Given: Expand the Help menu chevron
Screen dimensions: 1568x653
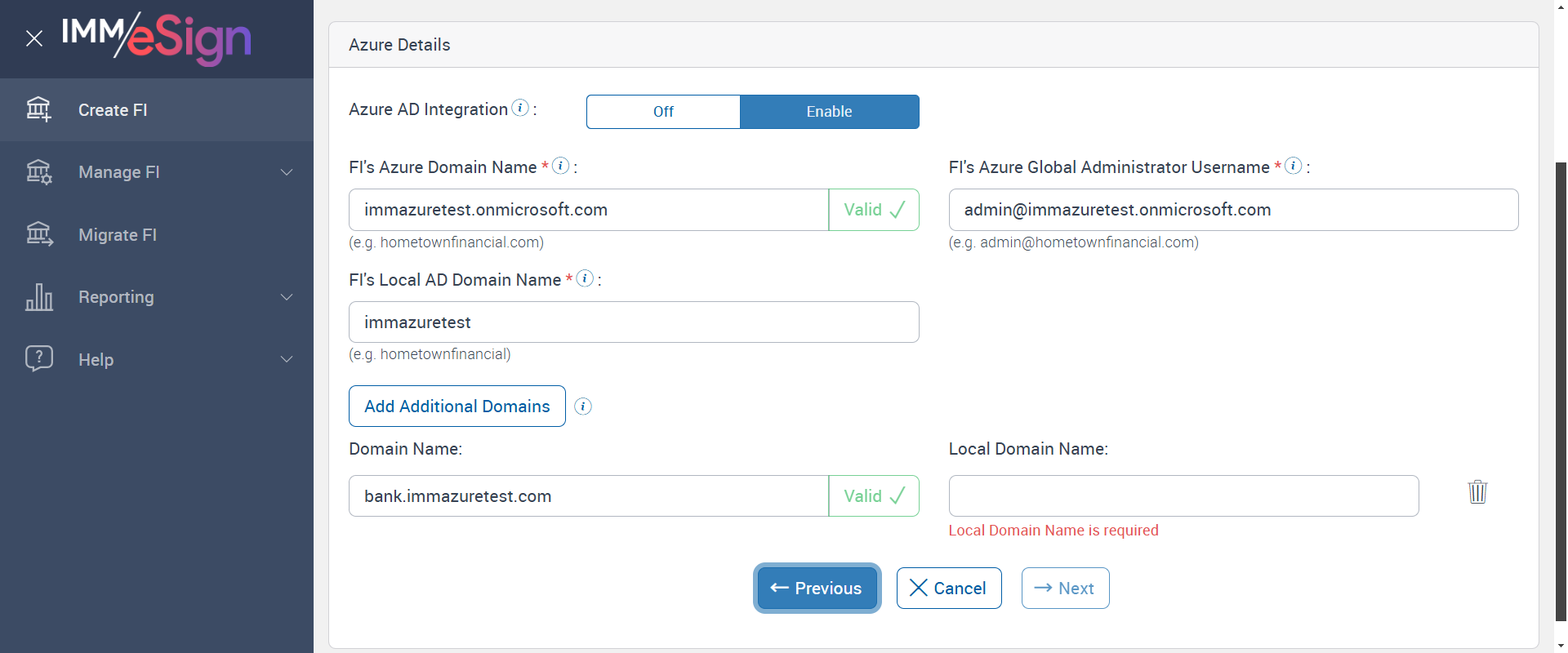Looking at the screenshot, I should pos(287,359).
